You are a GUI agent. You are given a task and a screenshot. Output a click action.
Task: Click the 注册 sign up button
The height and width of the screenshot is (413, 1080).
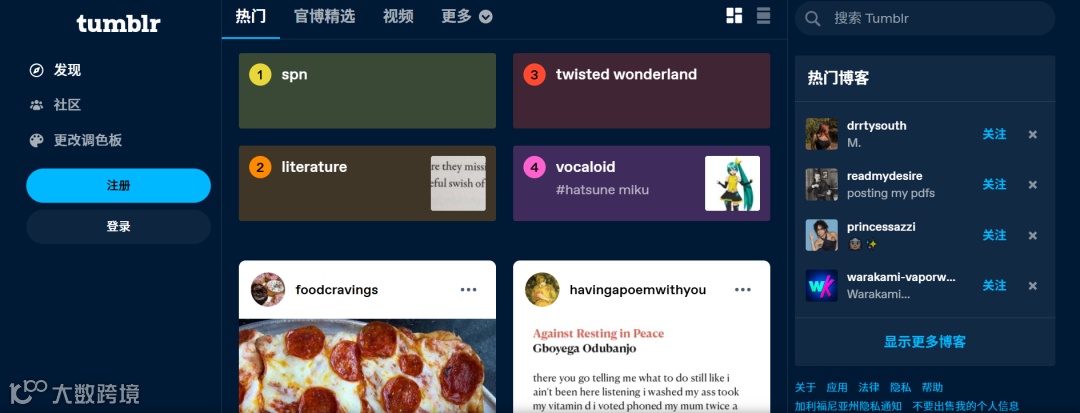pyautogui.click(x=118, y=186)
